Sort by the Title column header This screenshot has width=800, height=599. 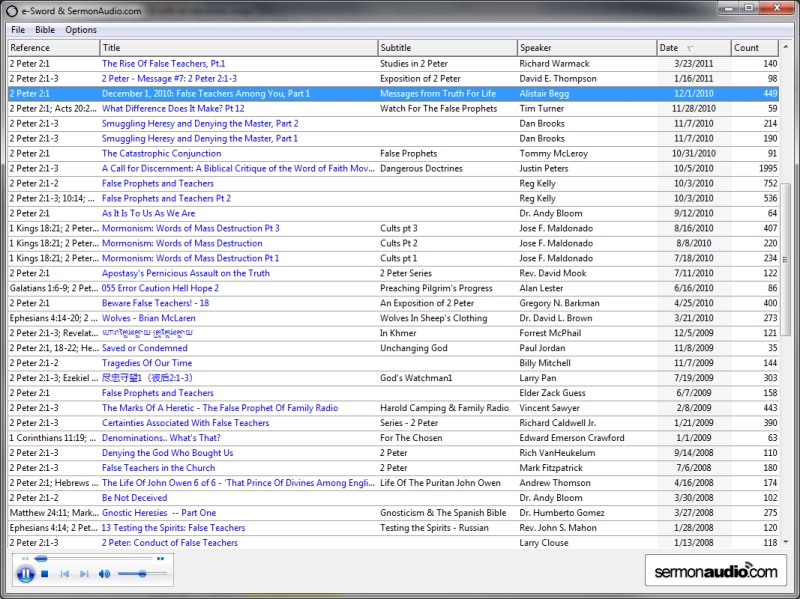coord(239,47)
